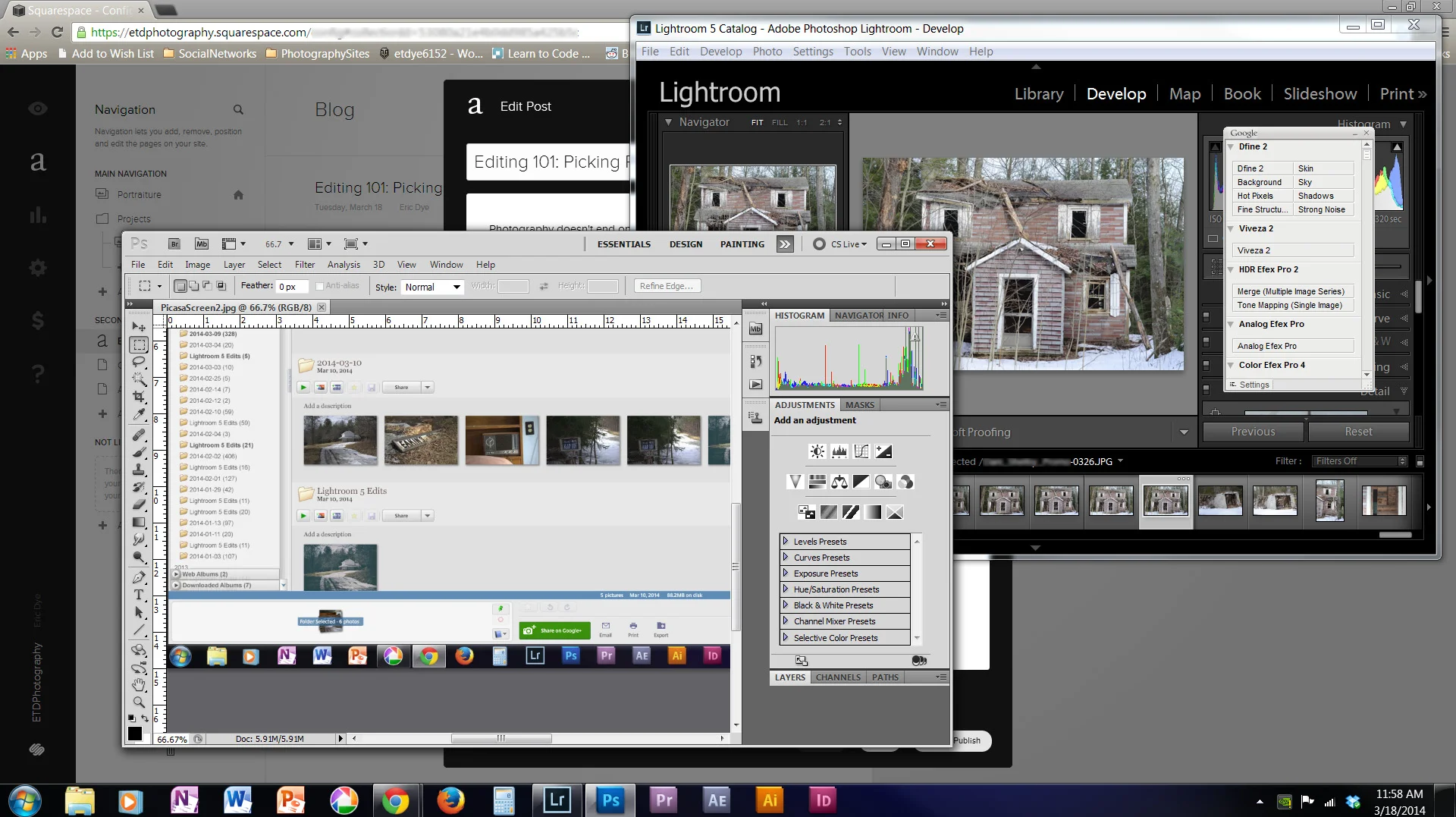Switch to the Masks tab
This screenshot has height=817, width=1456.
point(859,405)
